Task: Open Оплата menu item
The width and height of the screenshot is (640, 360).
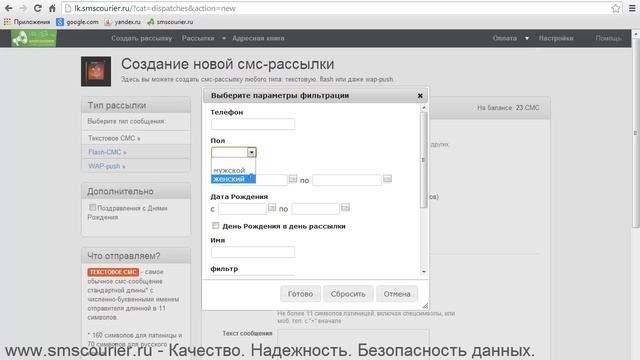Action: click(x=505, y=38)
